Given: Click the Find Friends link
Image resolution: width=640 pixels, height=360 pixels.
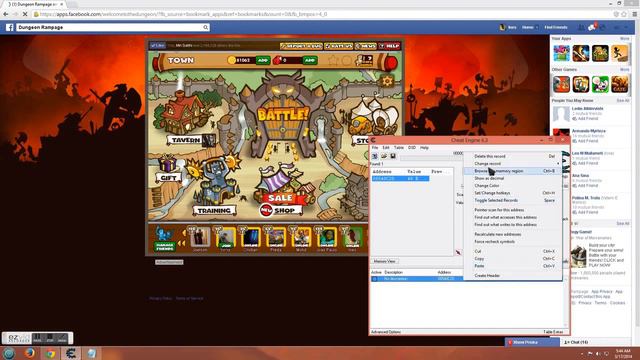Looking at the screenshot, I should tap(556, 27).
